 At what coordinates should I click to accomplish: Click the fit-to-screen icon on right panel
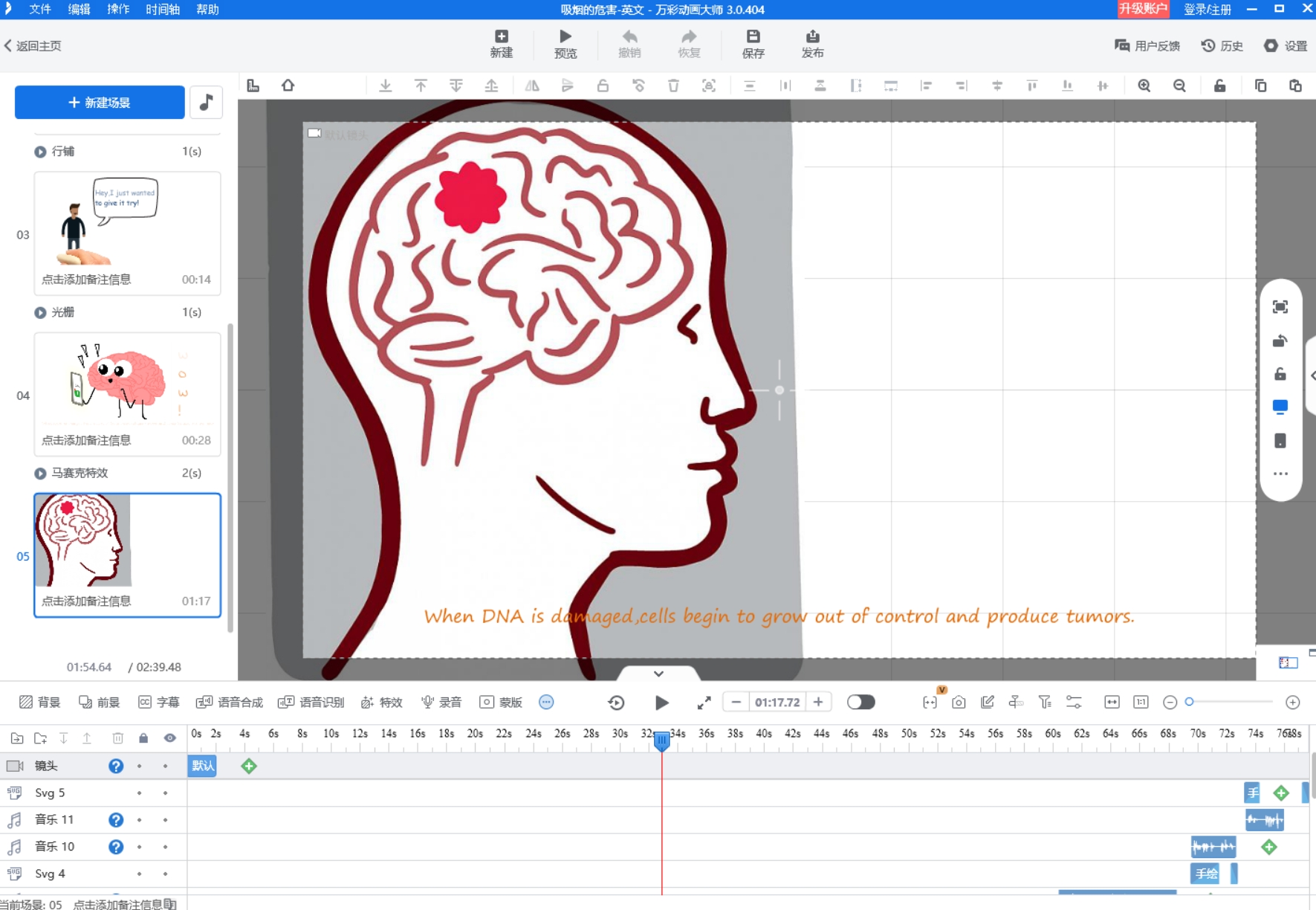[1280, 307]
